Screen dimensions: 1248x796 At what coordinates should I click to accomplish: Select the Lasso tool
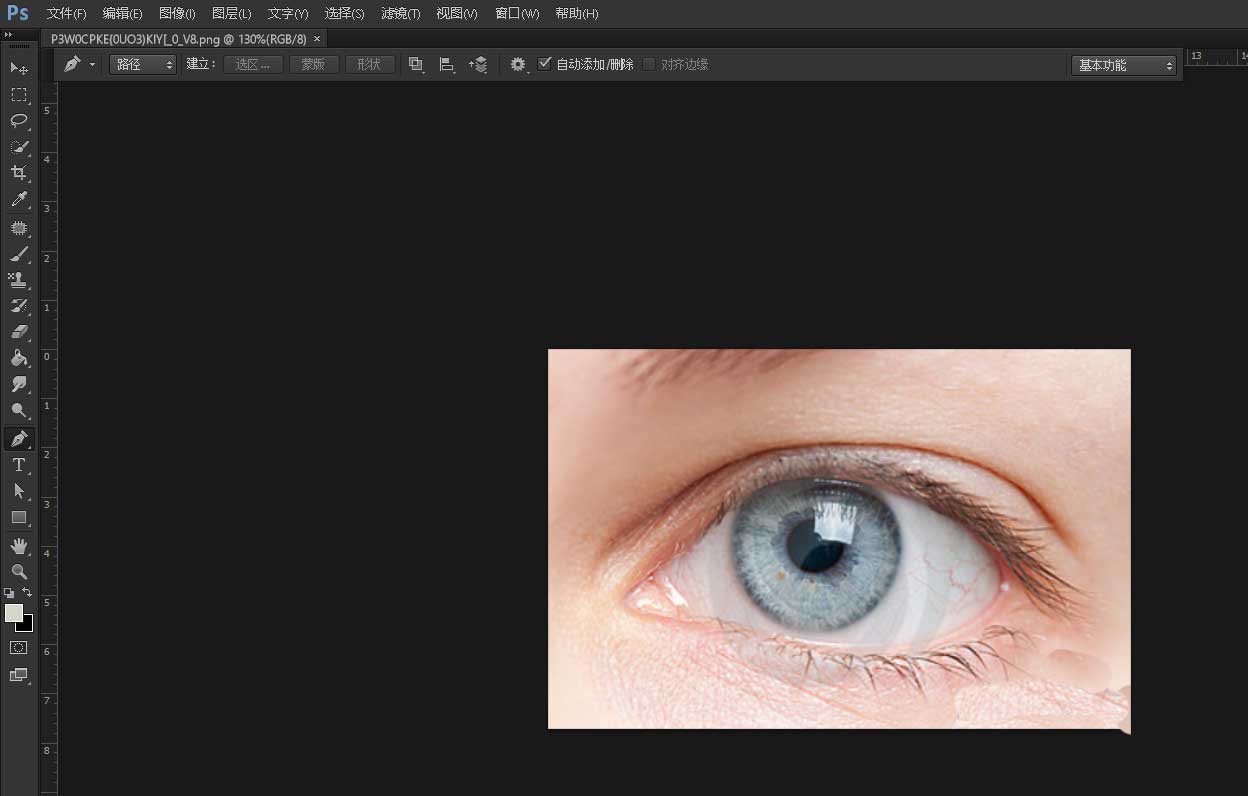(18, 121)
